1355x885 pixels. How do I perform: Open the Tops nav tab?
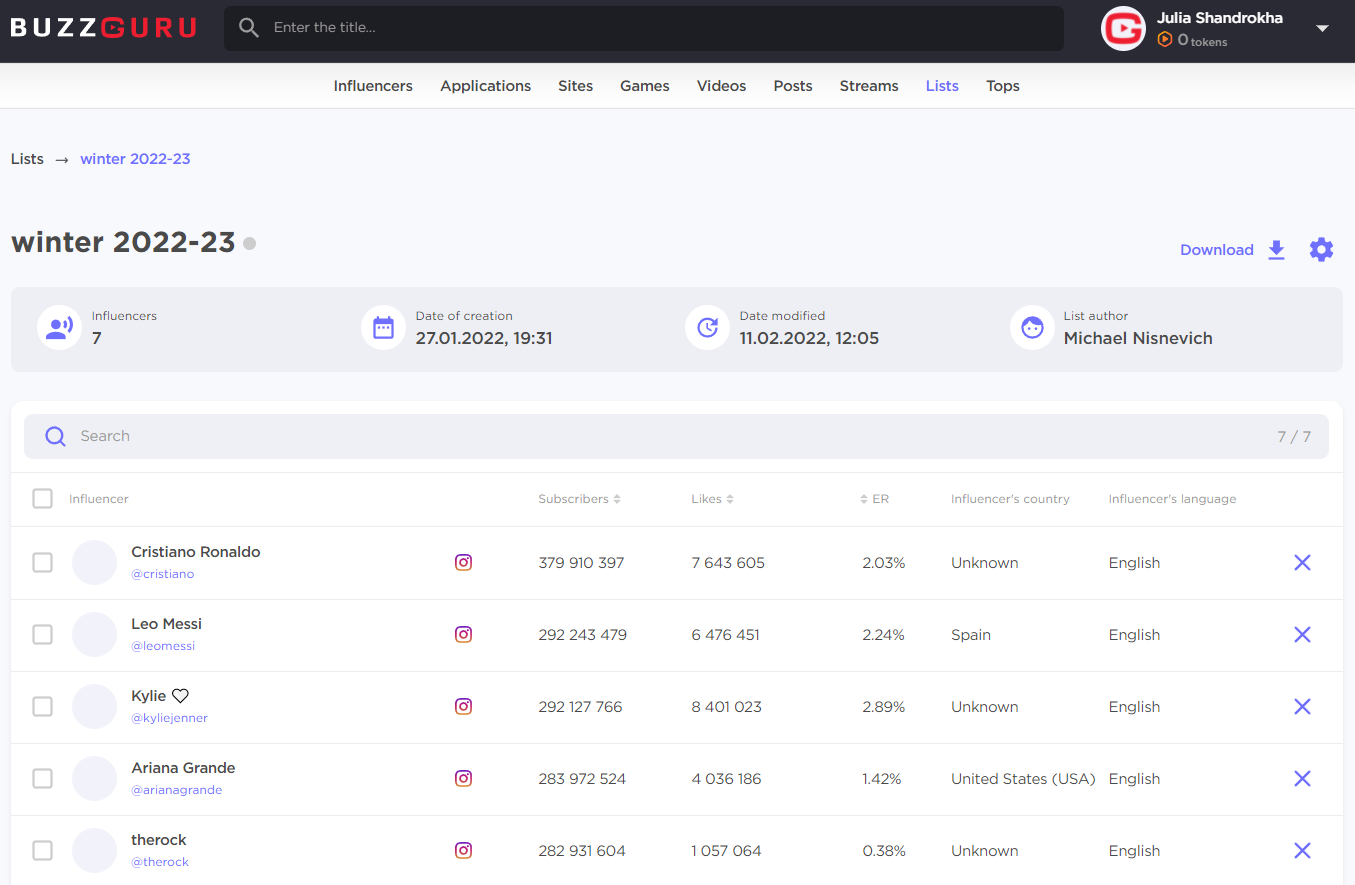point(1003,86)
